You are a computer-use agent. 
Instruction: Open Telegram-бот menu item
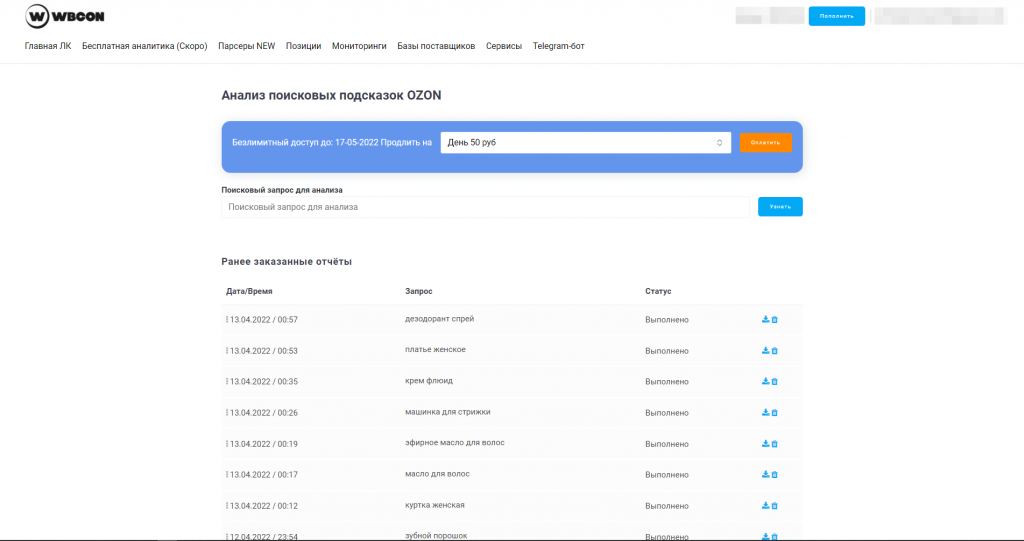[x=558, y=46]
